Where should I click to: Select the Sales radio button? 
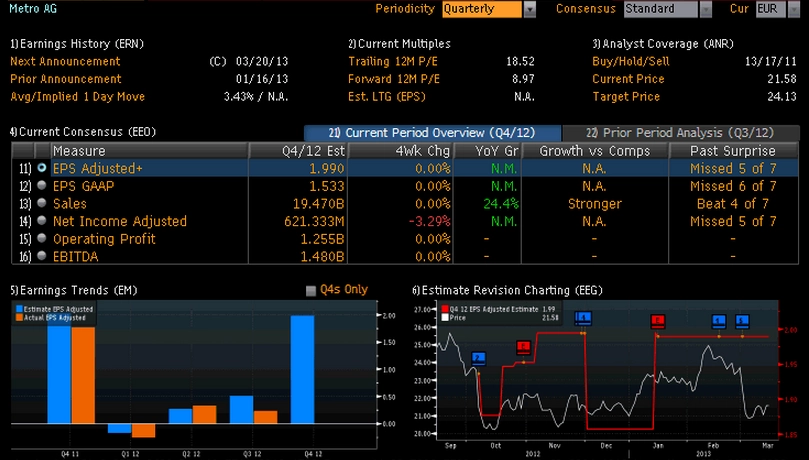42,203
